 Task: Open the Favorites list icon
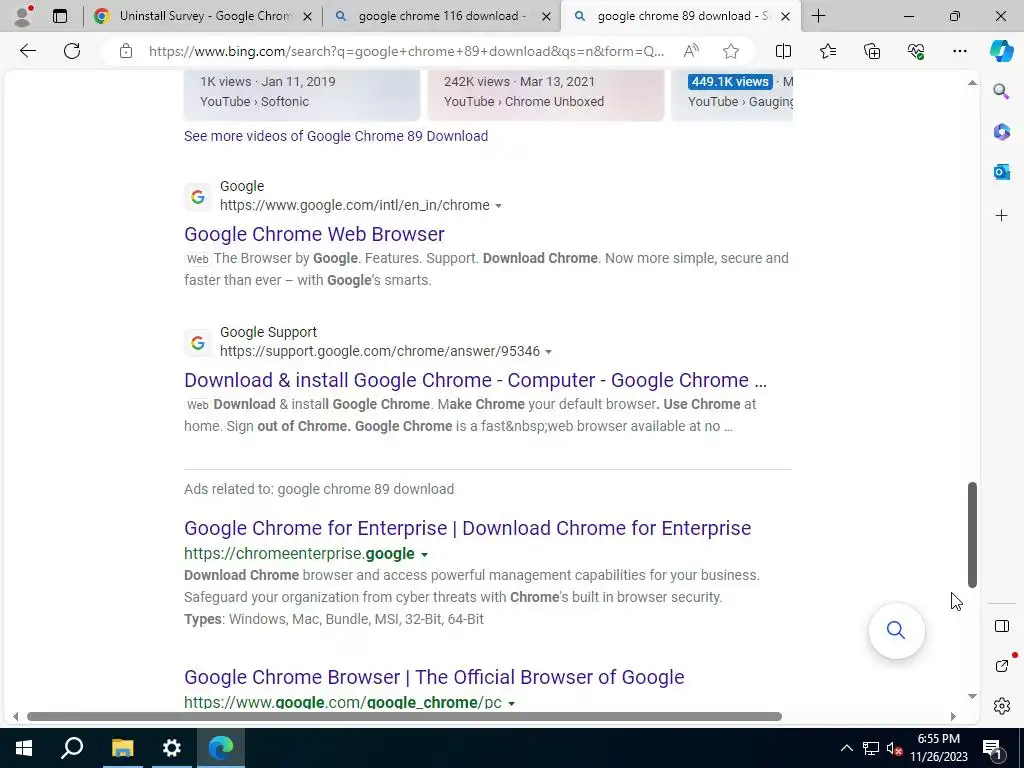(827, 51)
